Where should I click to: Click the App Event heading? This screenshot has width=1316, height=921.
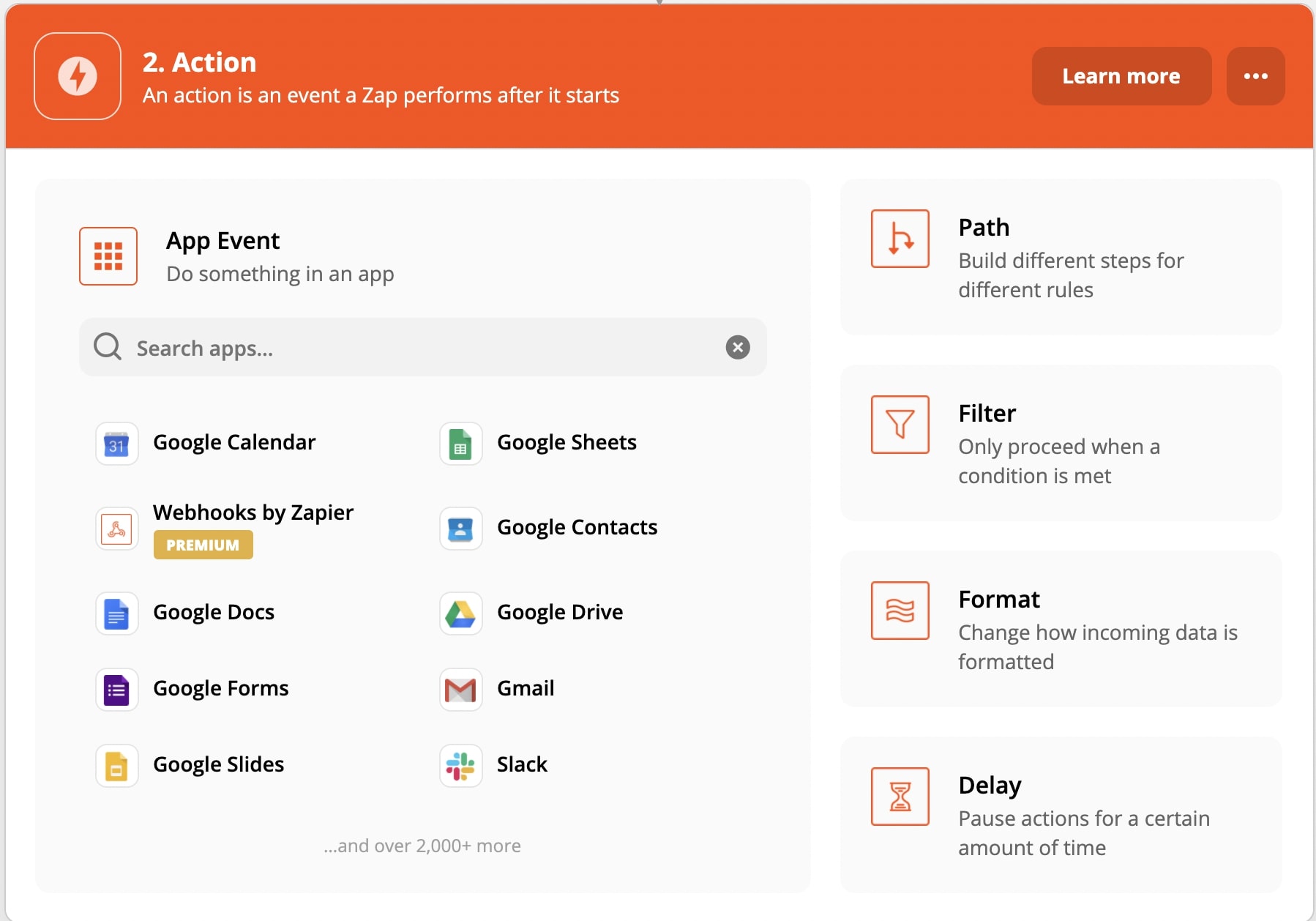[223, 241]
